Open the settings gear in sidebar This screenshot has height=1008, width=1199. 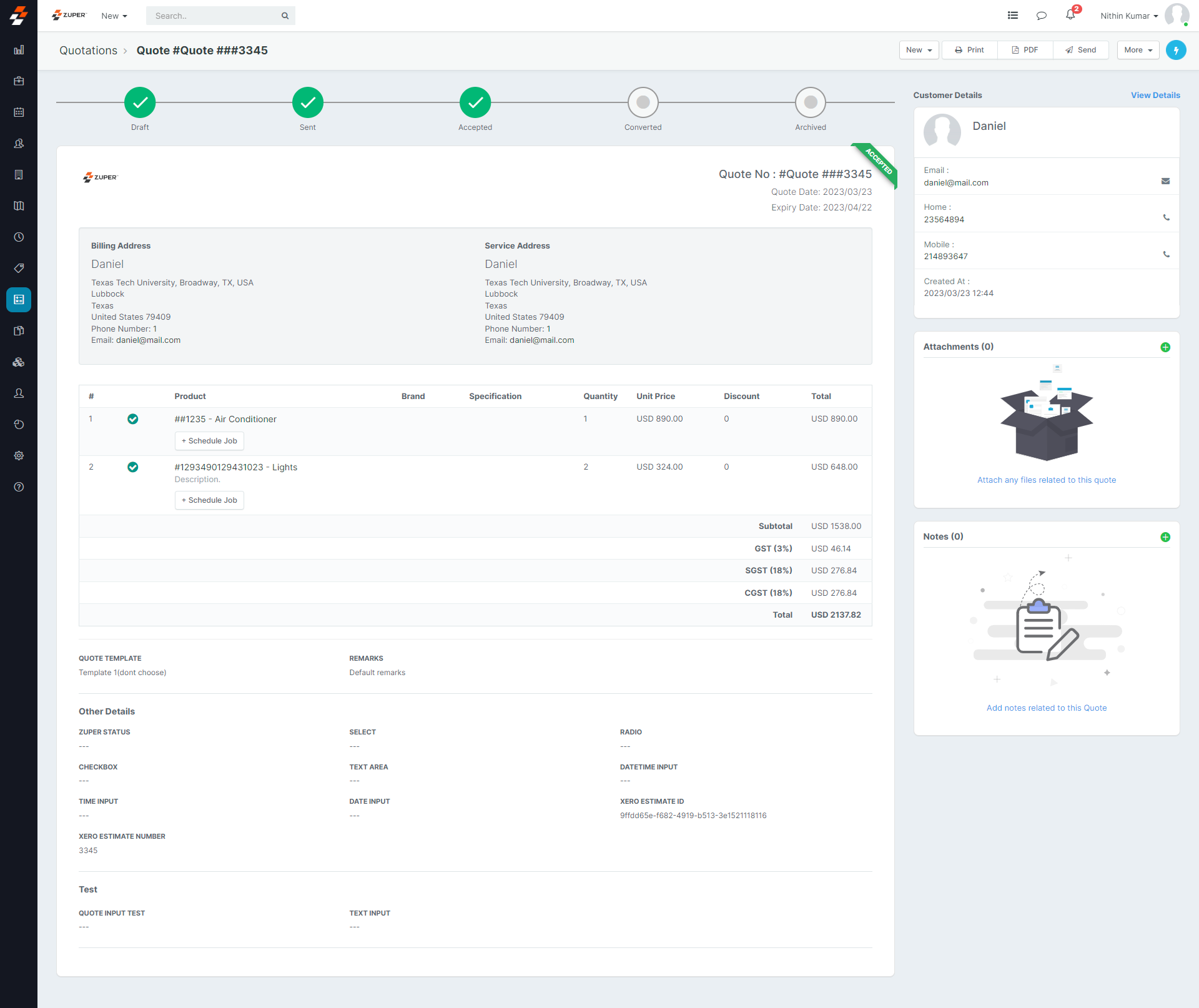coord(19,456)
